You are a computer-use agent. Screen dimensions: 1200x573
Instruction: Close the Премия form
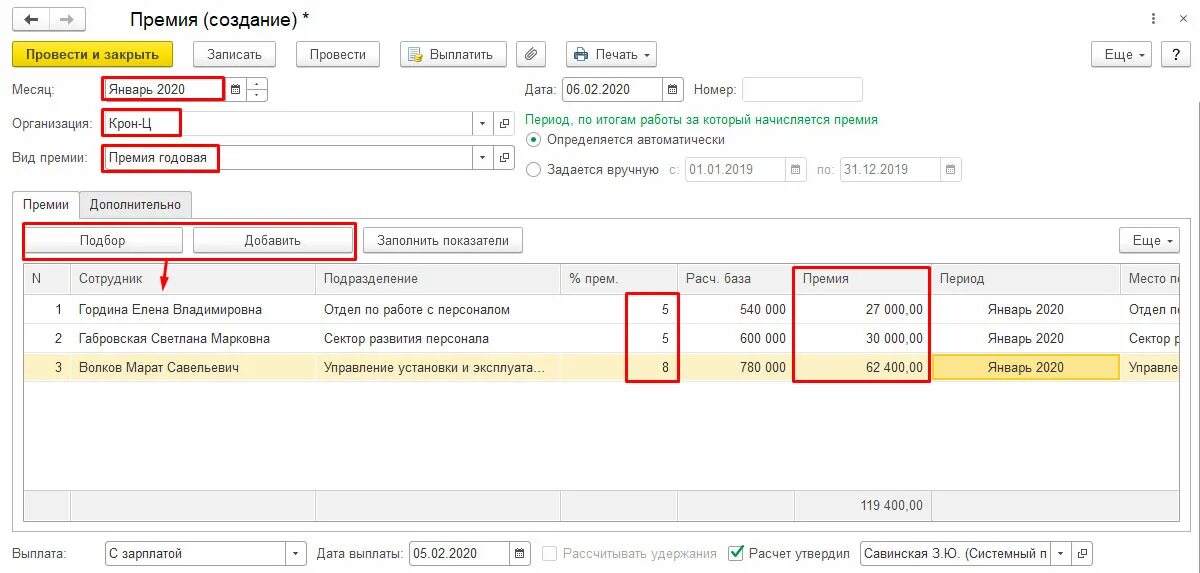click(1181, 19)
